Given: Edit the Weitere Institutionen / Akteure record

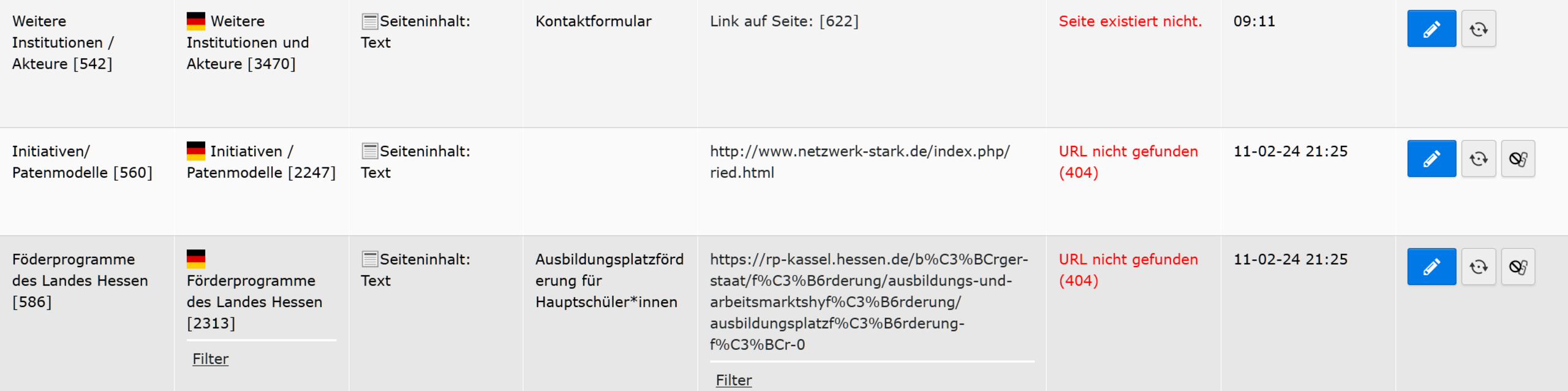Looking at the screenshot, I should pos(1431,29).
